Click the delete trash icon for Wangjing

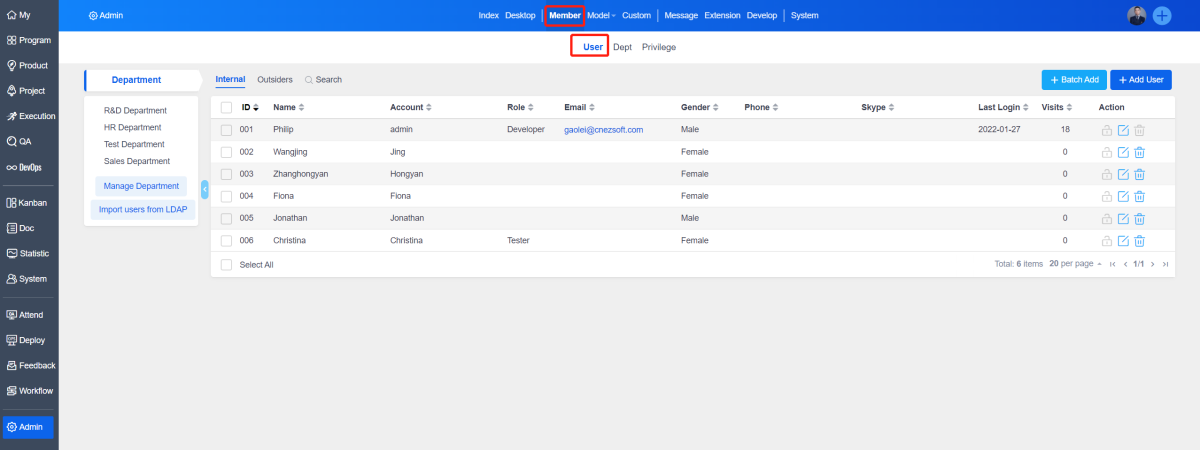click(1139, 152)
